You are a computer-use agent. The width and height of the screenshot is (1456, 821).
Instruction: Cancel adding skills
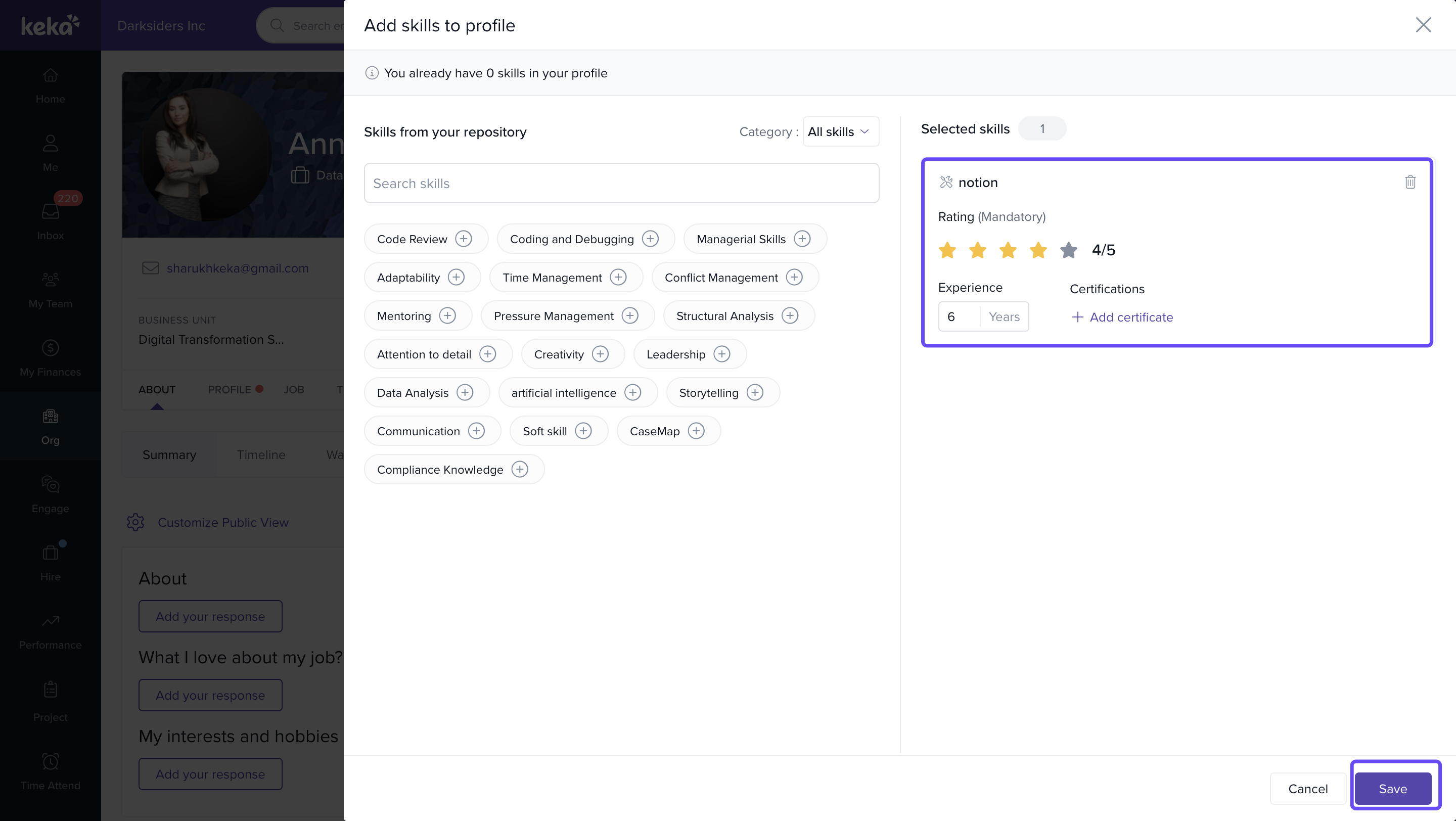click(1307, 788)
